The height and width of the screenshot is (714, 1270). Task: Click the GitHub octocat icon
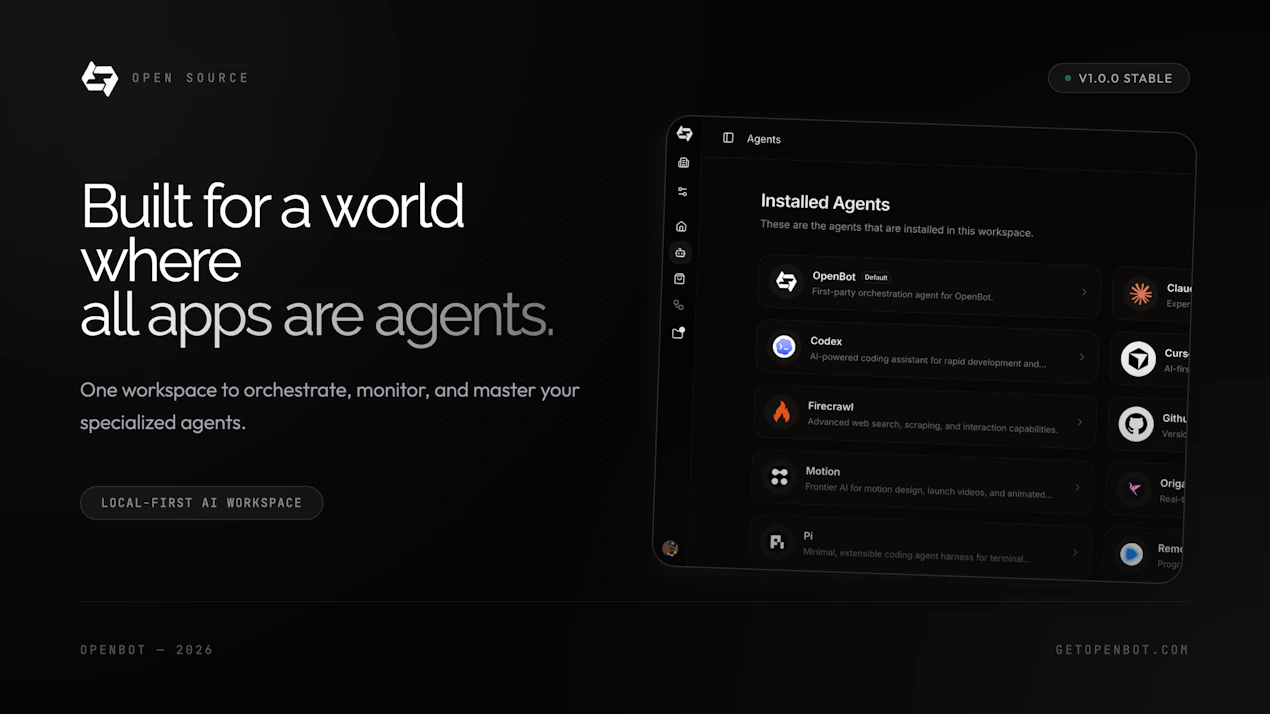pos(1136,424)
